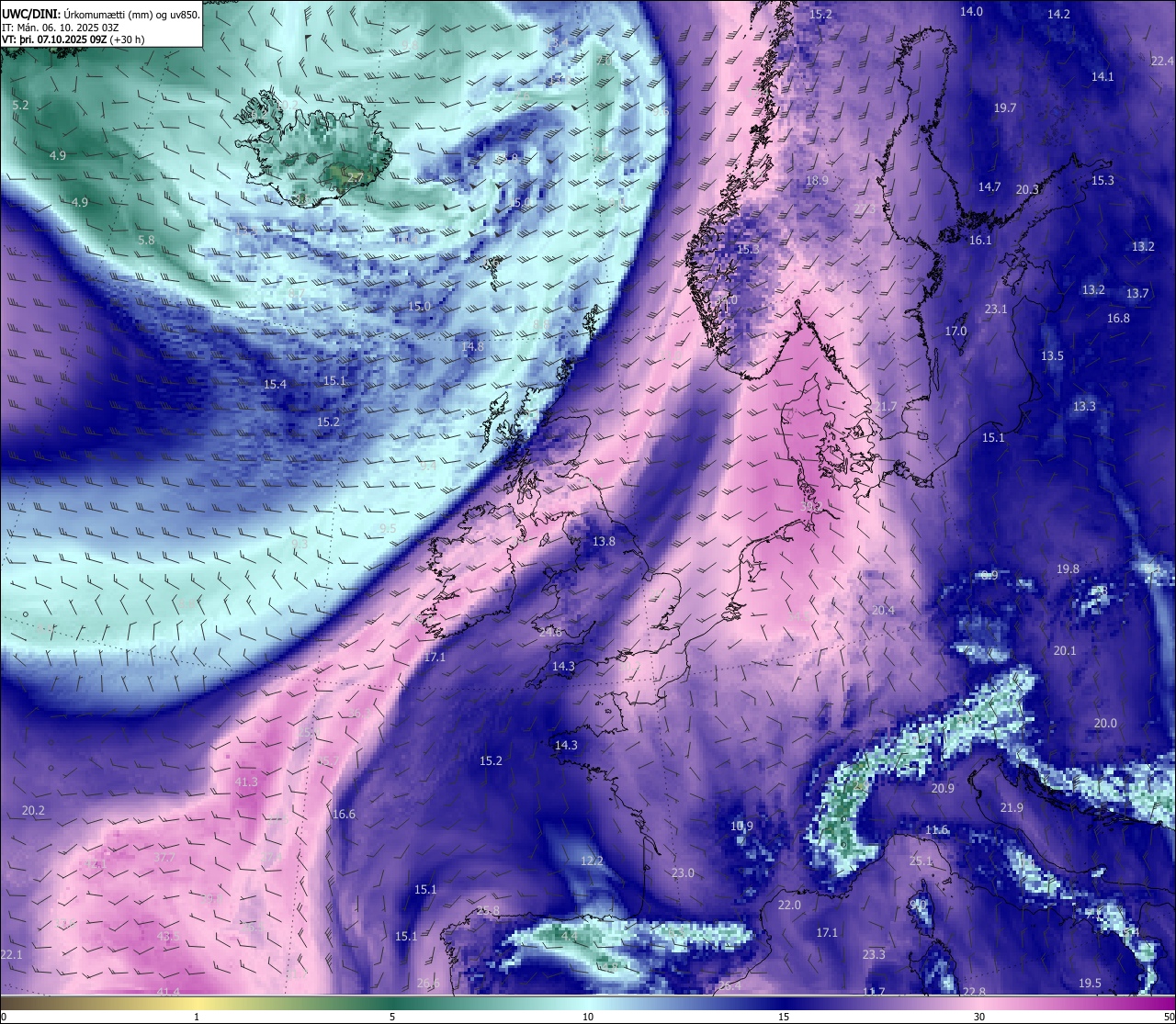1176x1024 pixels.
Task: Click the pink segment of the color scale near 30
Action: pos(979,1002)
